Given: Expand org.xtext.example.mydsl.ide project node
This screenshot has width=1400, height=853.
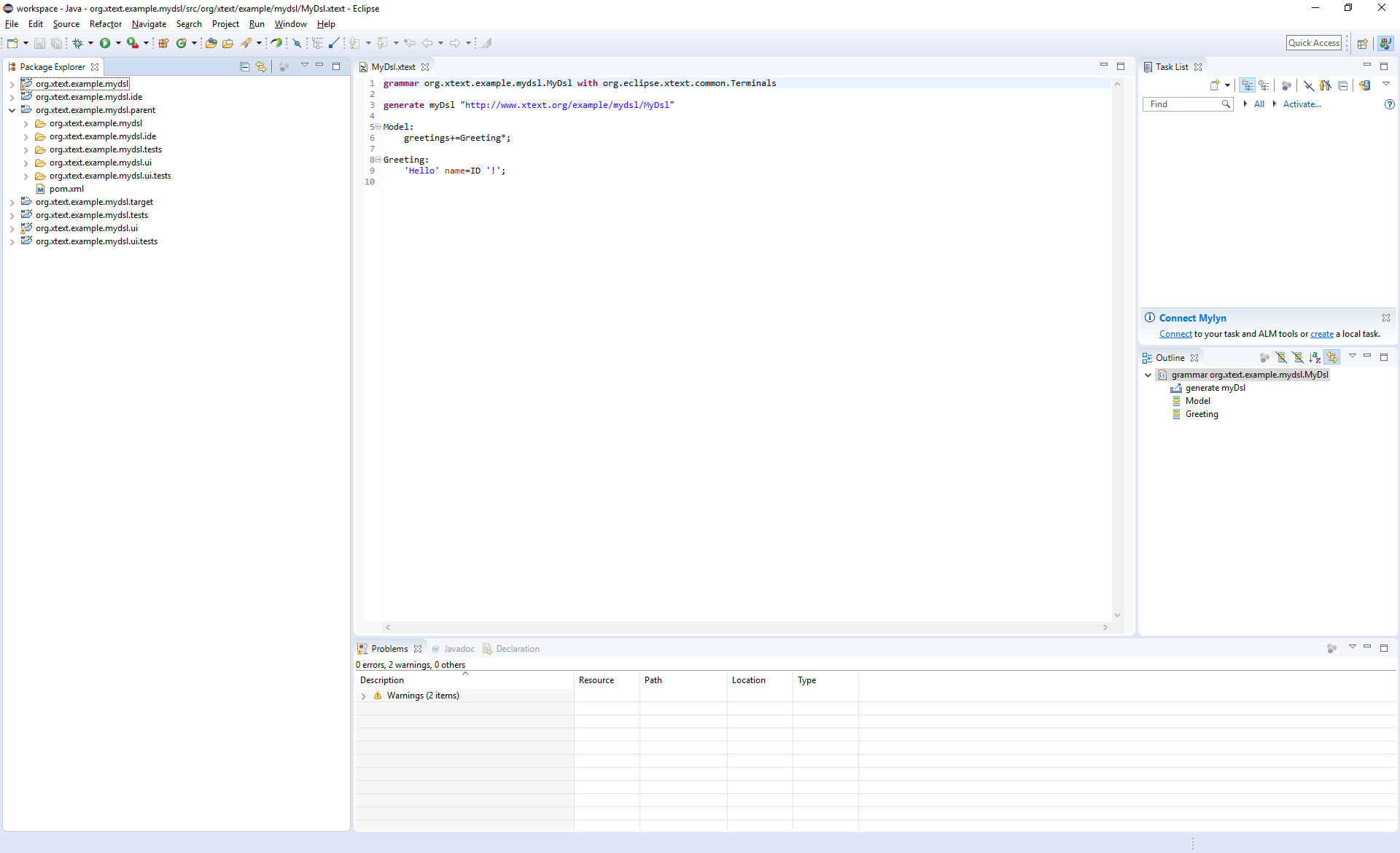Looking at the screenshot, I should point(12,97).
